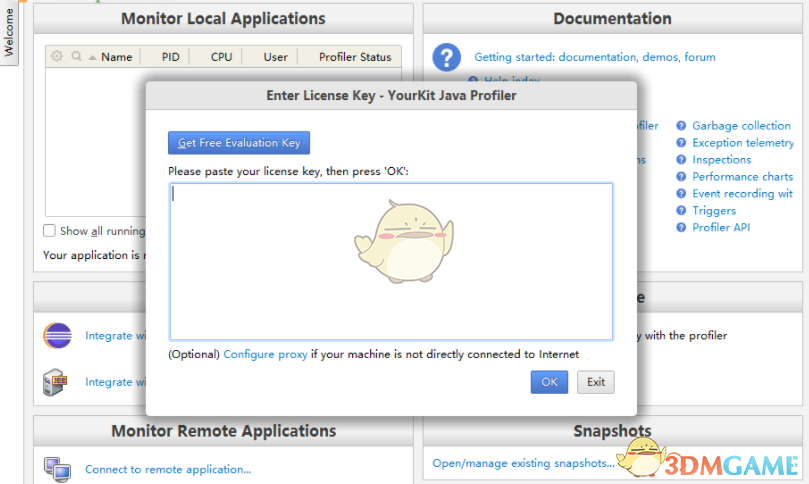Click search icon in applications table header
Image resolution: width=809 pixels, height=484 pixels.
click(76, 56)
